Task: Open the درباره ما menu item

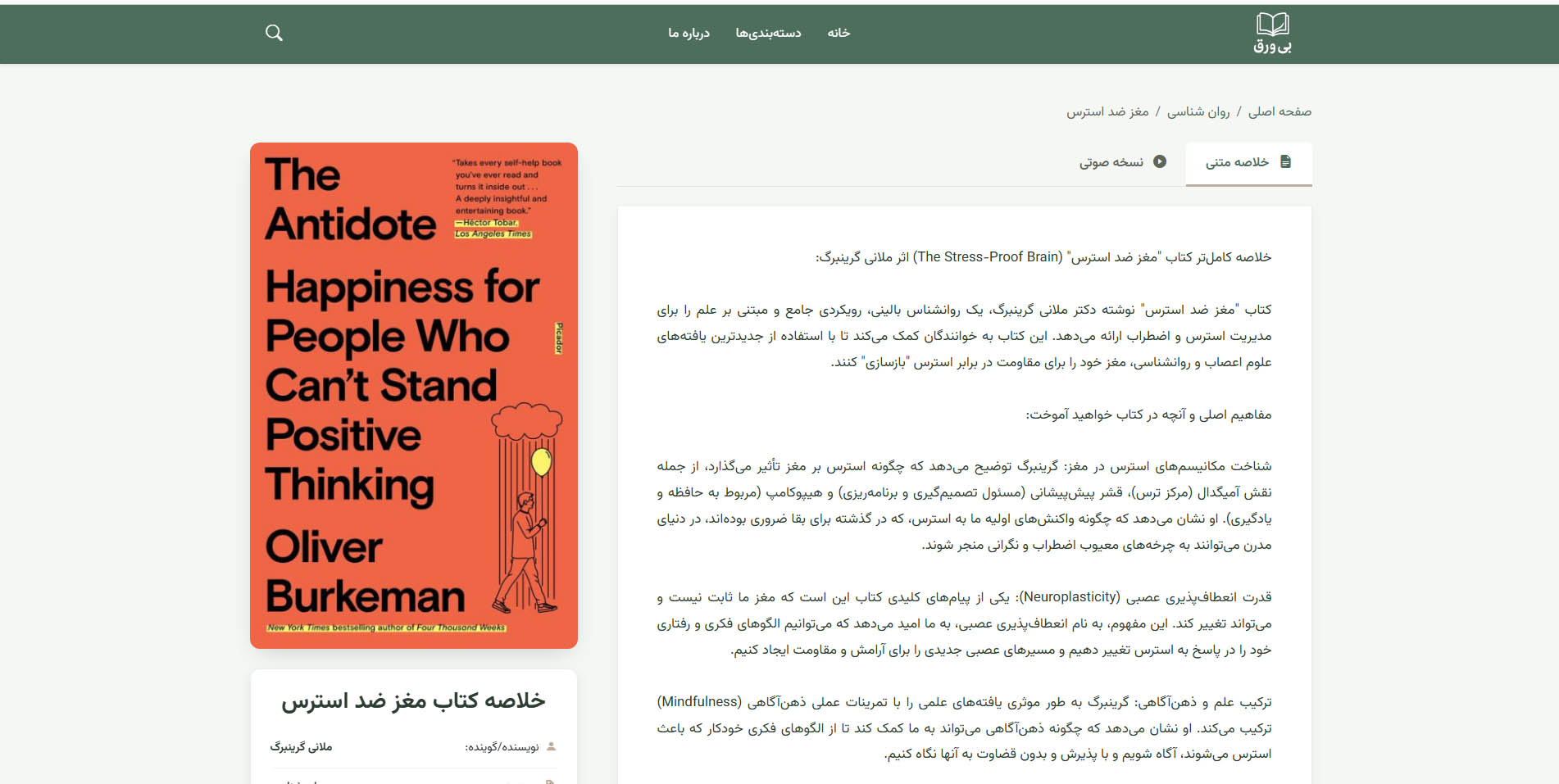Action: click(689, 33)
